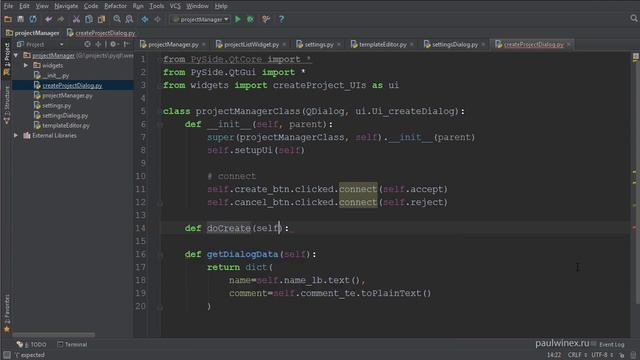Open the VCS menu
The height and width of the screenshot is (360, 640).
click(x=175, y=6)
